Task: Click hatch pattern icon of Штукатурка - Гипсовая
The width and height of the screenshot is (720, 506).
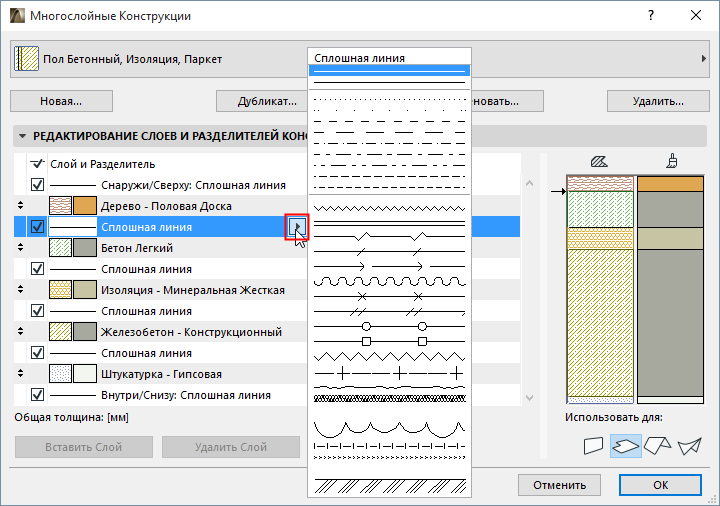Action: pyautogui.click(x=60, y=374)
